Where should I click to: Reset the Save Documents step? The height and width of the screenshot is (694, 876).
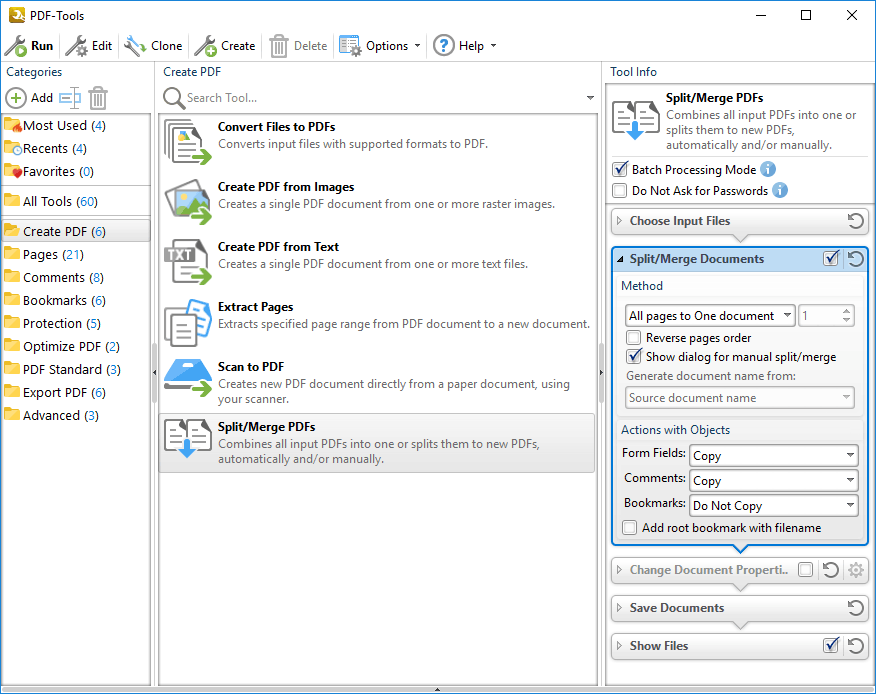pos(856,608)
